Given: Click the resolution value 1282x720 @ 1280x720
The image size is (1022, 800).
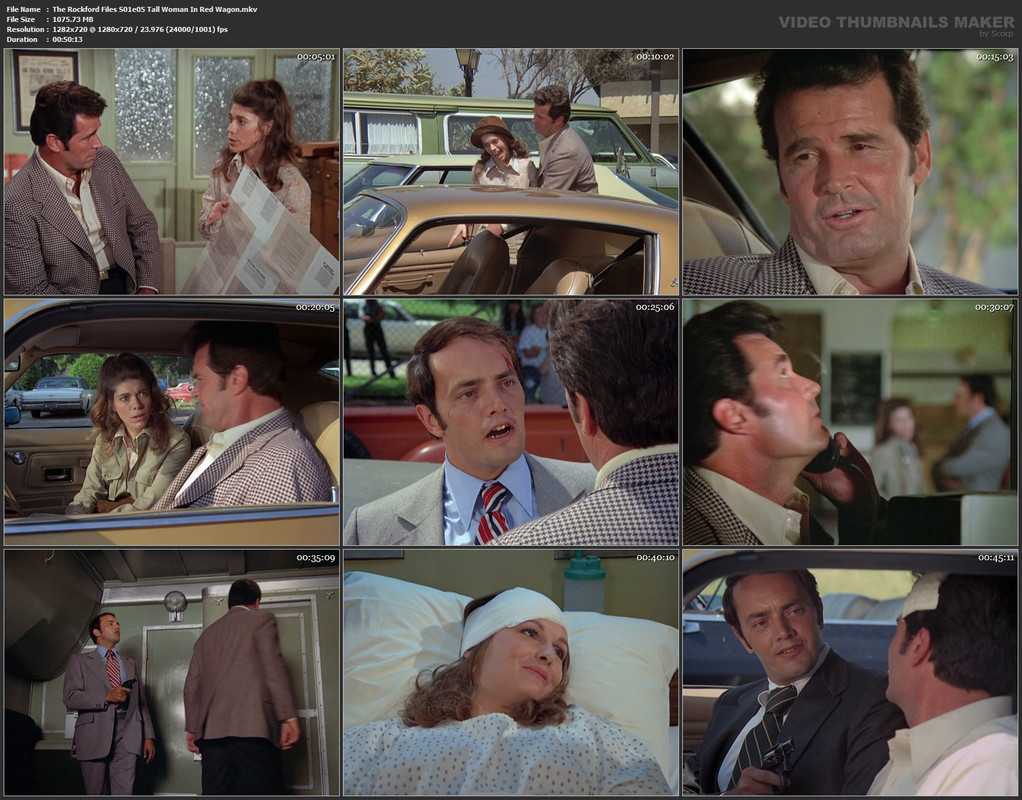Looking at the screenshot, I should point(95,29).
